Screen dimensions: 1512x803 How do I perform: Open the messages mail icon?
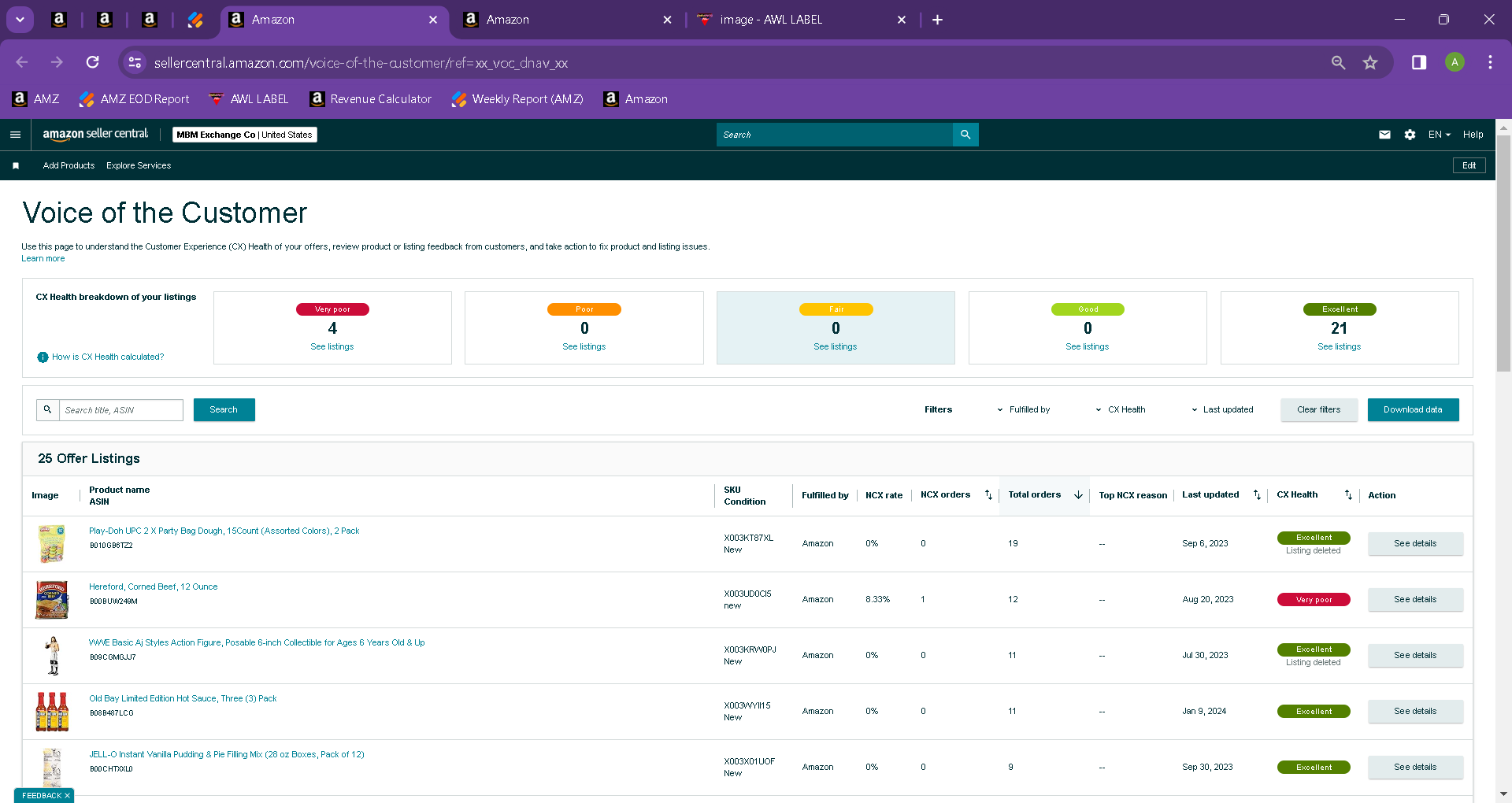pyautogui.click(x=1384, y=135)
